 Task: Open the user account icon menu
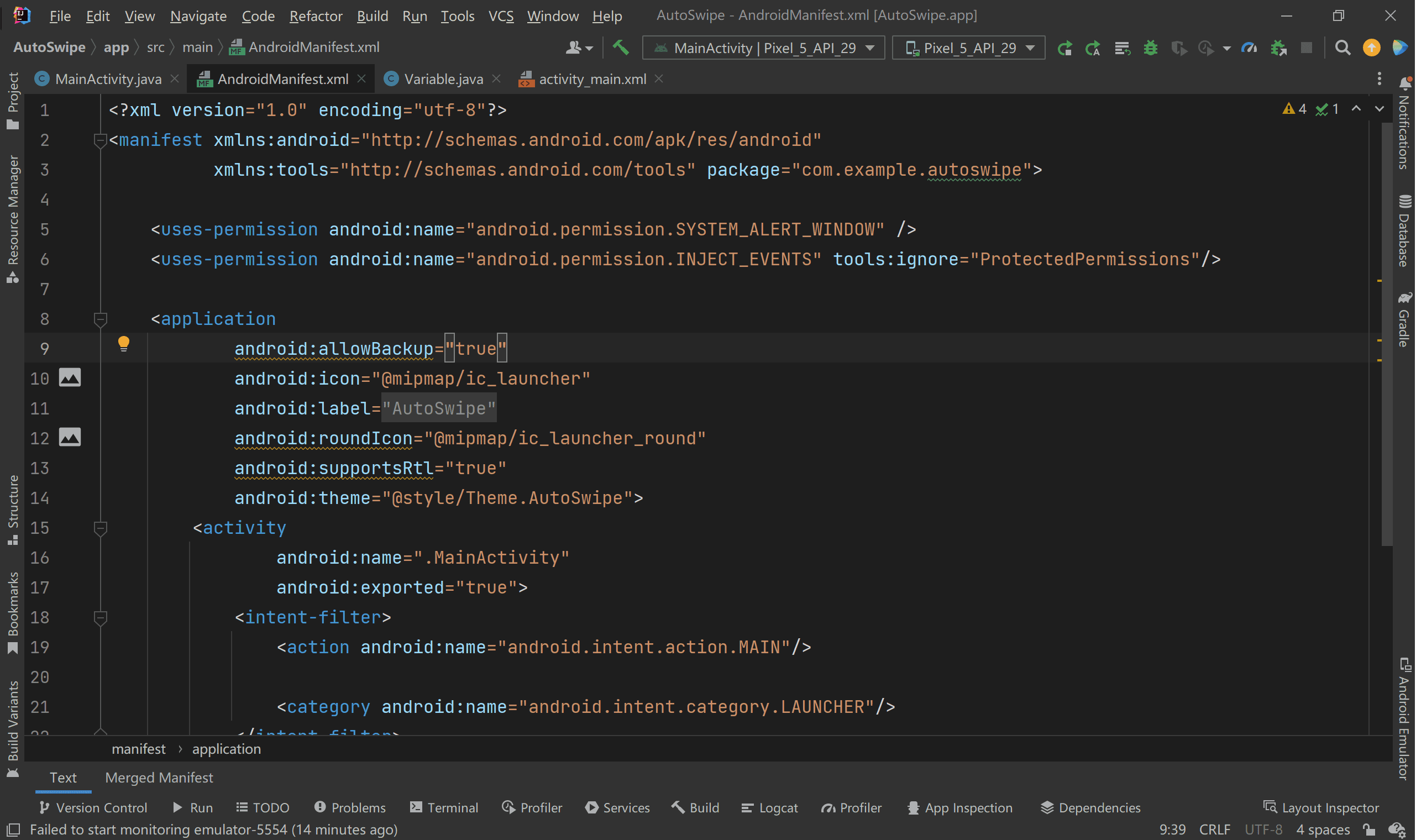[x=579, y=48]
